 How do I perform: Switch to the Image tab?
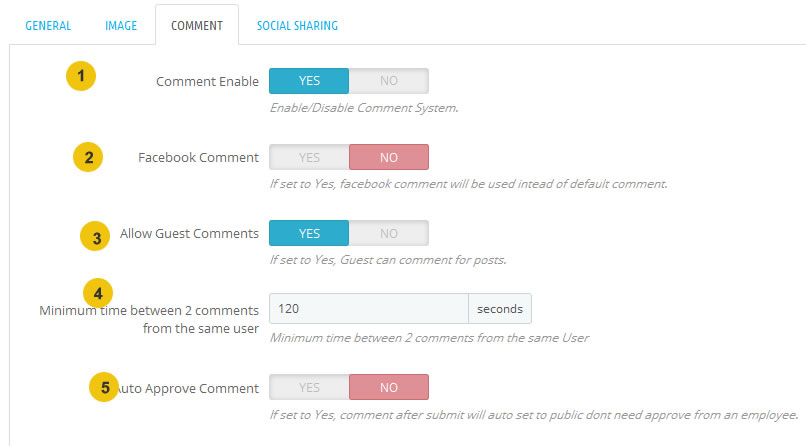tap(121, 26)
